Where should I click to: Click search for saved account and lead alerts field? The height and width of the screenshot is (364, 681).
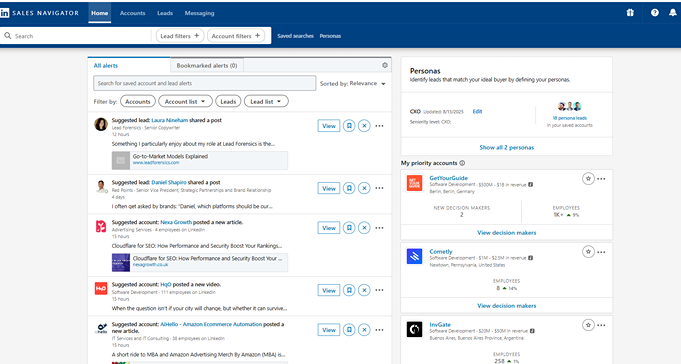(x=205, y=83)
